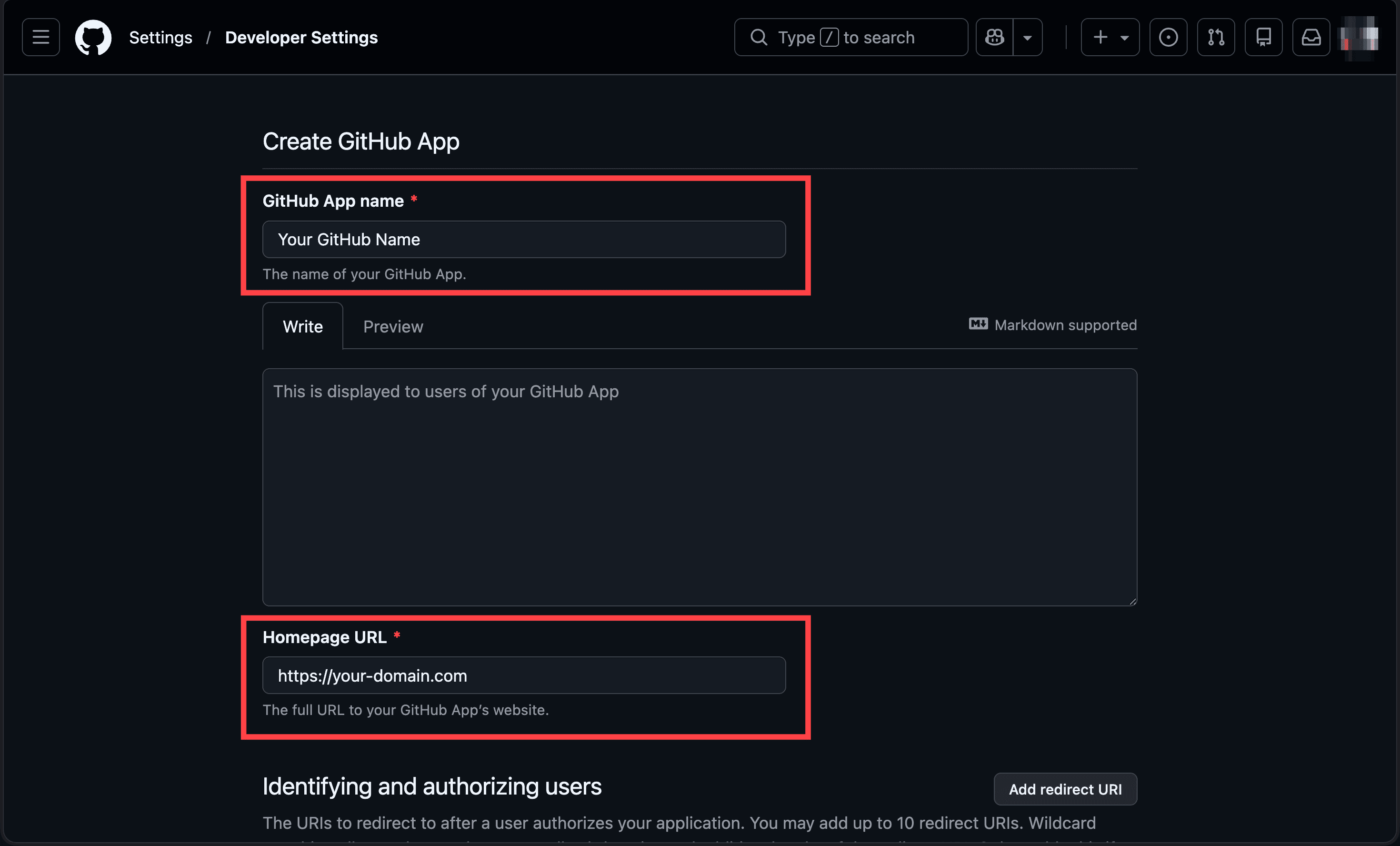Click 'Identifying and authorizing users' heading

(x=432, y=786)
